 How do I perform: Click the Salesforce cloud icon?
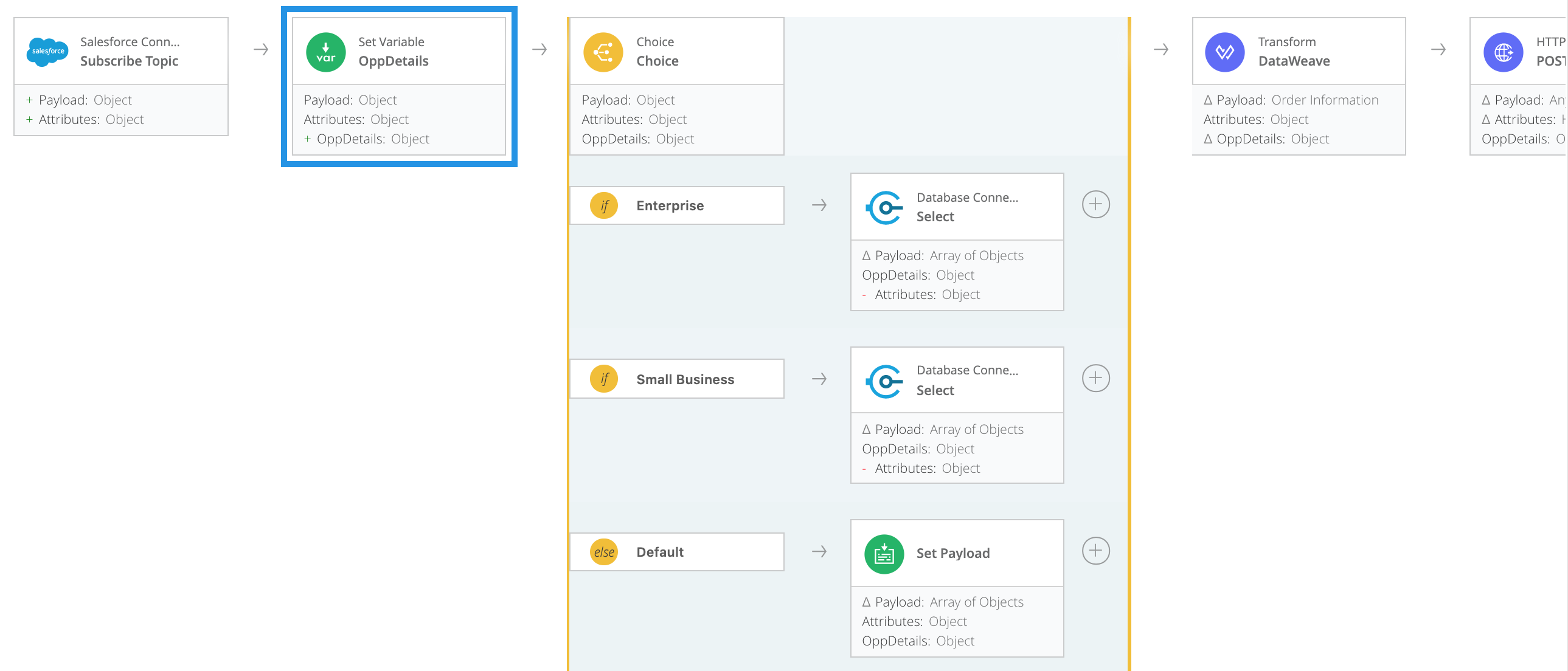[47, 52]
